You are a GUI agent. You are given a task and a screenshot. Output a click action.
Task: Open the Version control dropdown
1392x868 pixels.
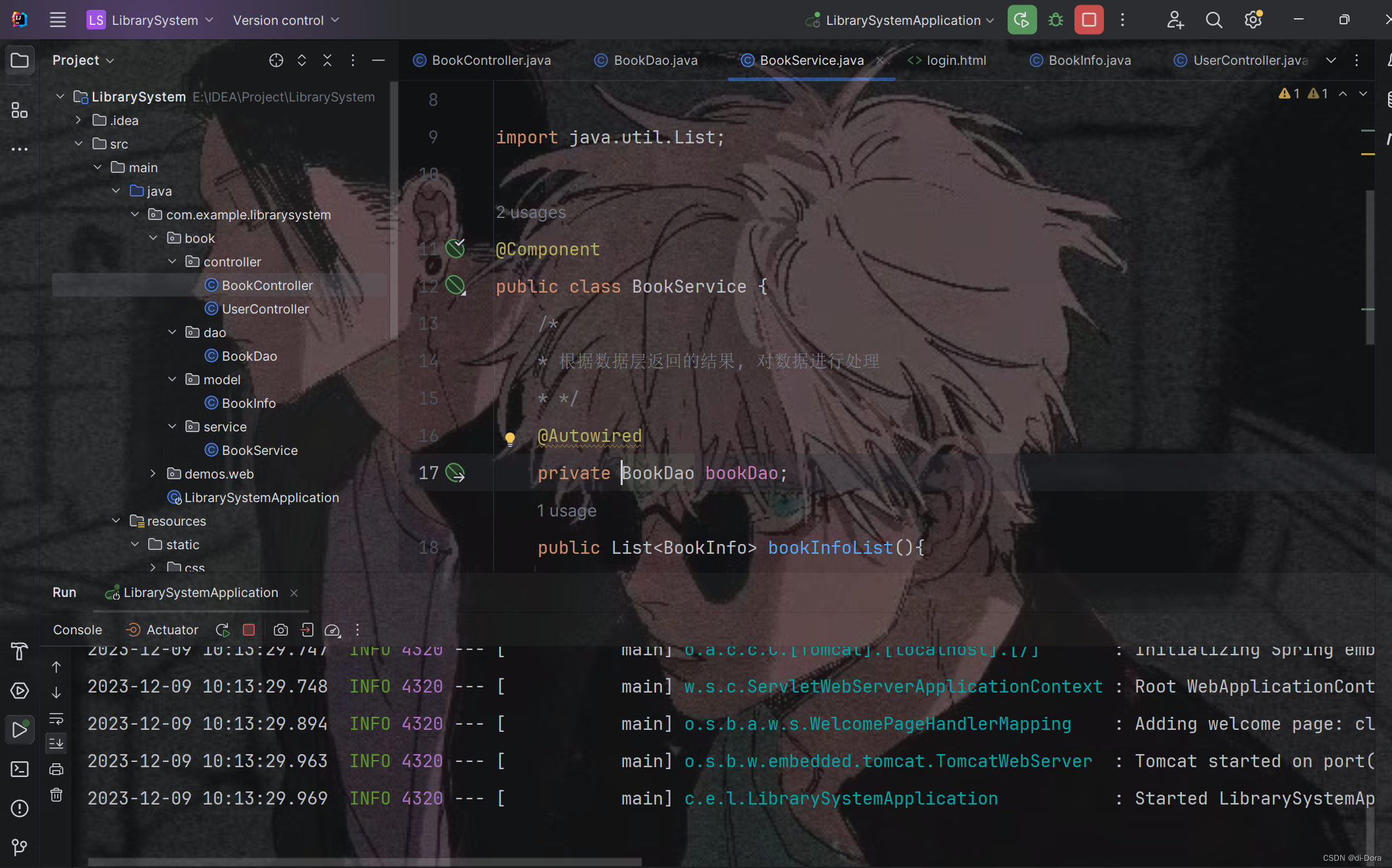pos(286,20)
